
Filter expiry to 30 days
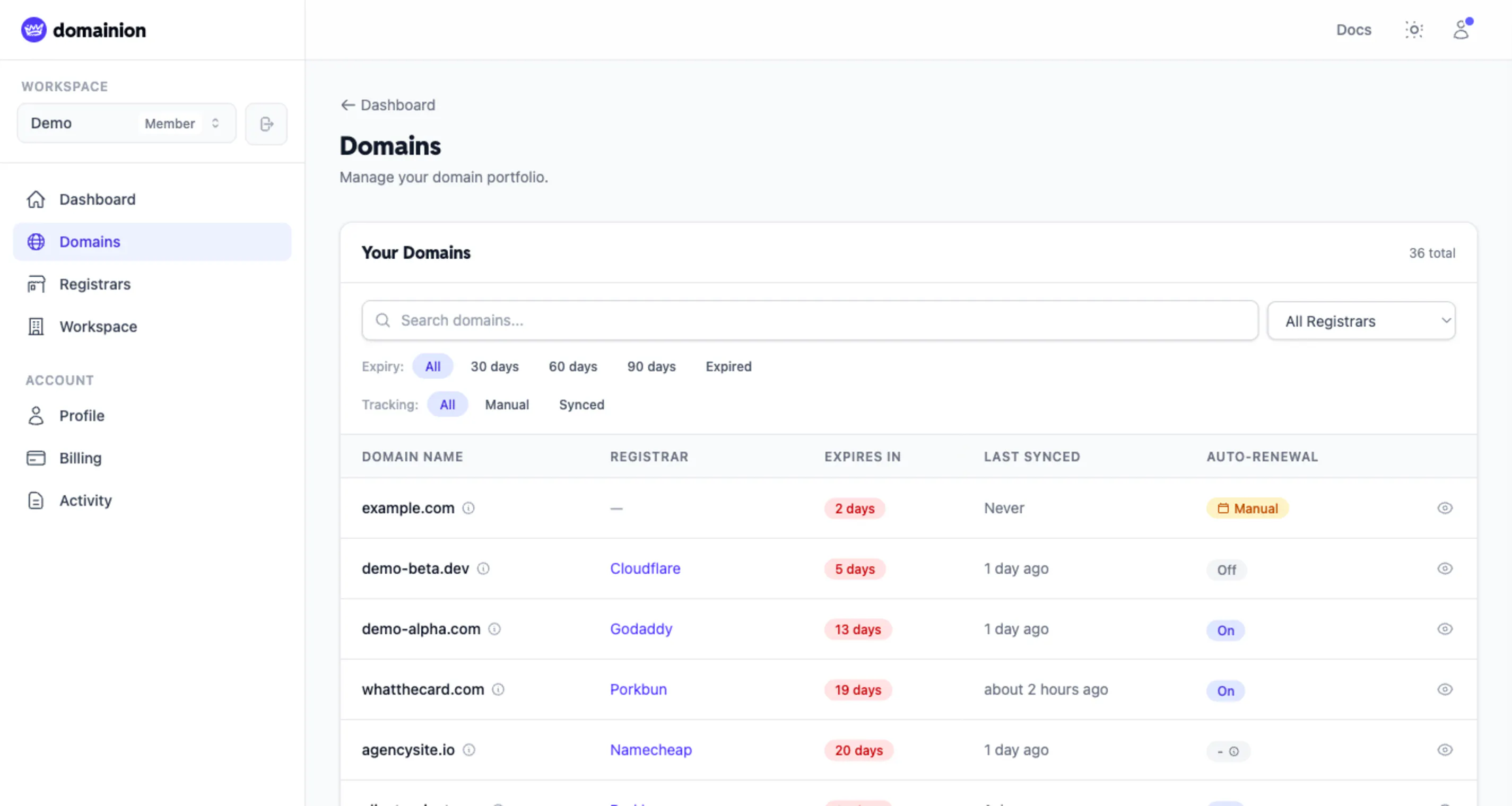pyautogui.click(x=495, y=366)
